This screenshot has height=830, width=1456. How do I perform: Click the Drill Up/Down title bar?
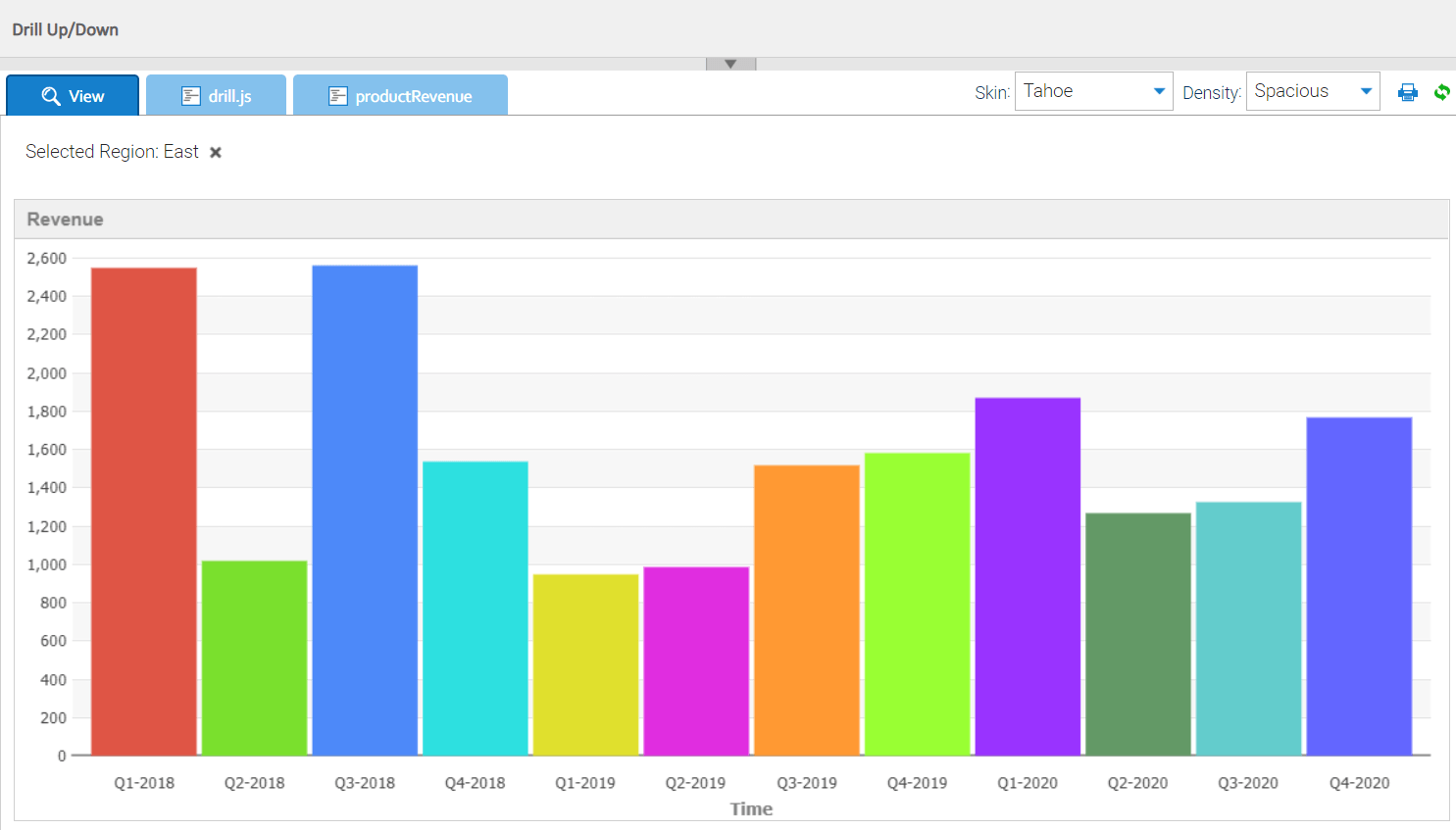[65, 29]
